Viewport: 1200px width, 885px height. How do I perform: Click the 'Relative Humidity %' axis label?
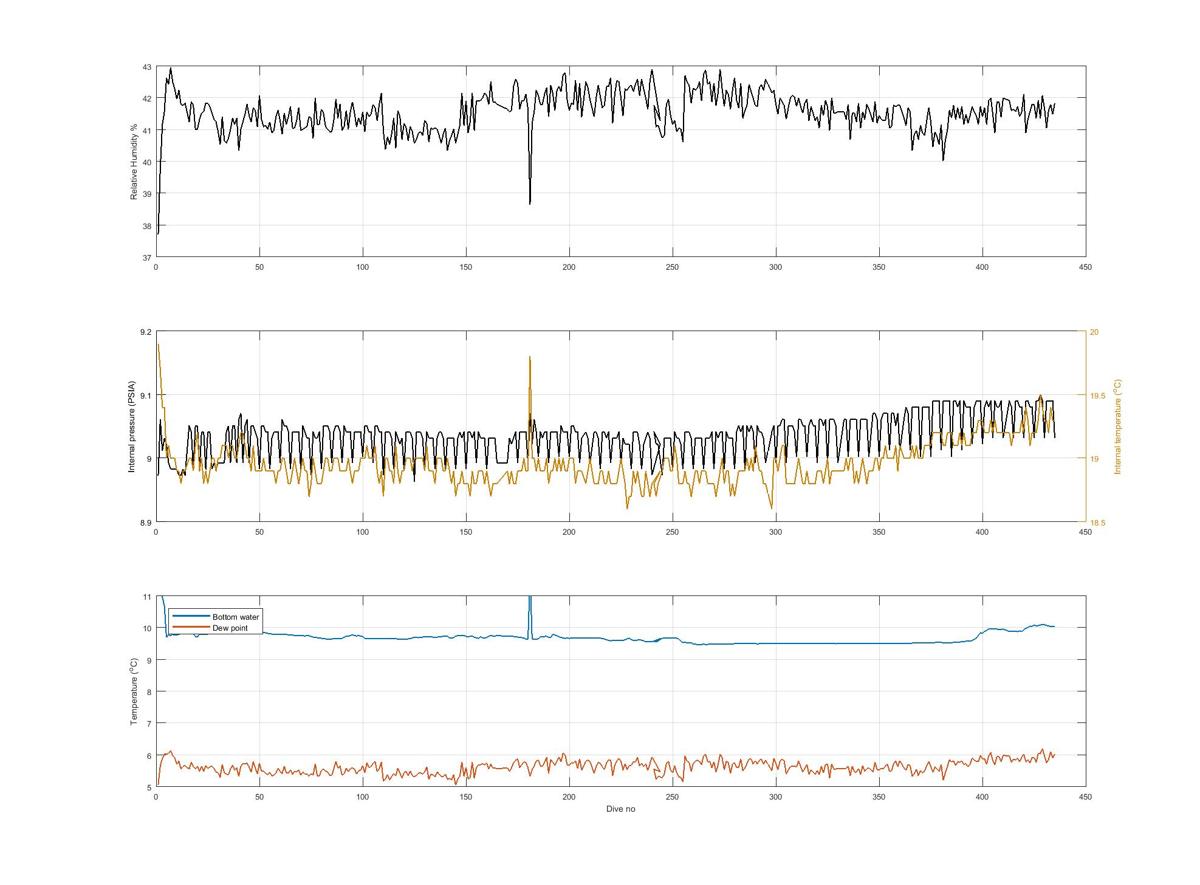[x=134, y=162]
